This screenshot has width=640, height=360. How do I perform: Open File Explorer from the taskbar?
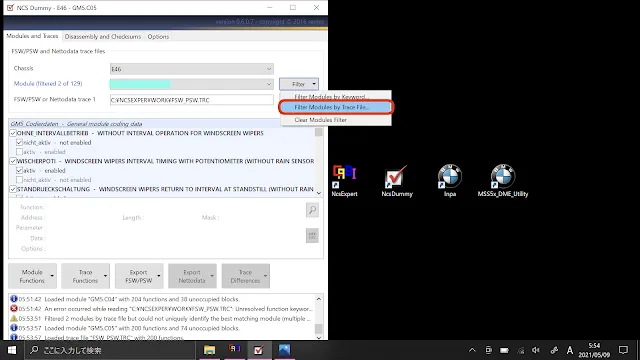(x=209, y=350)
